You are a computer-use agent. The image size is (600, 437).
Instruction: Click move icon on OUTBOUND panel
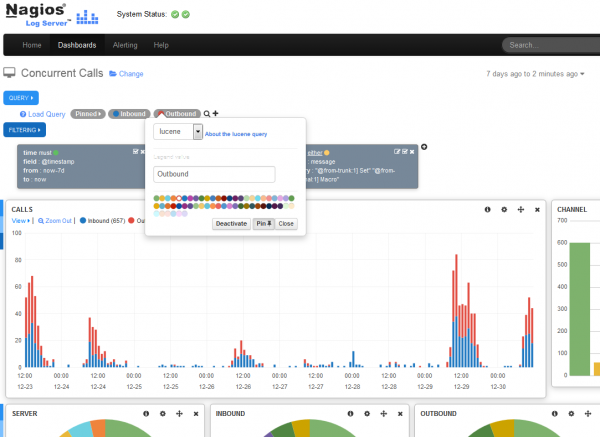click(x=588, y=413)
